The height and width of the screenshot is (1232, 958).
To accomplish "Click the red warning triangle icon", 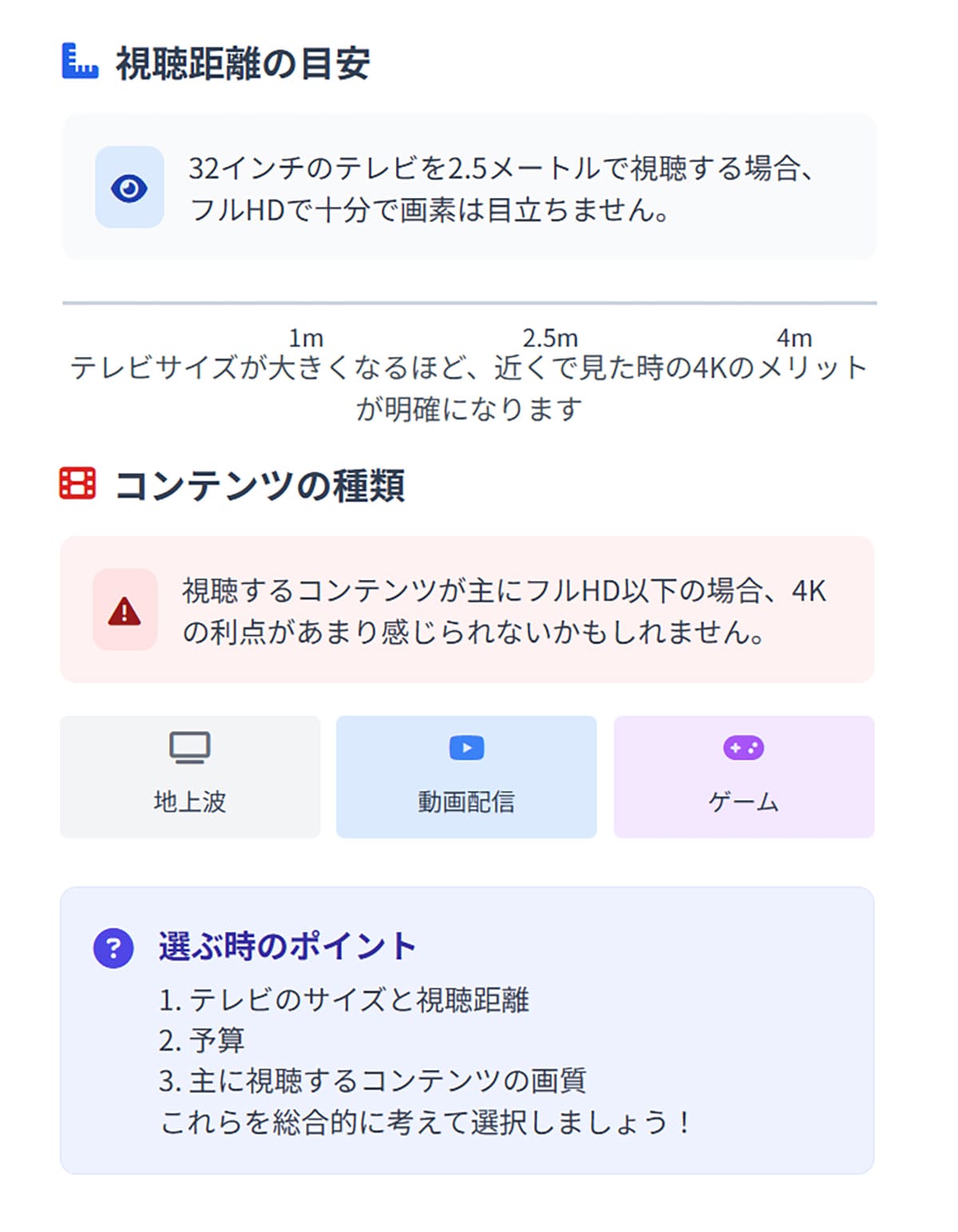I will point(125,611).
